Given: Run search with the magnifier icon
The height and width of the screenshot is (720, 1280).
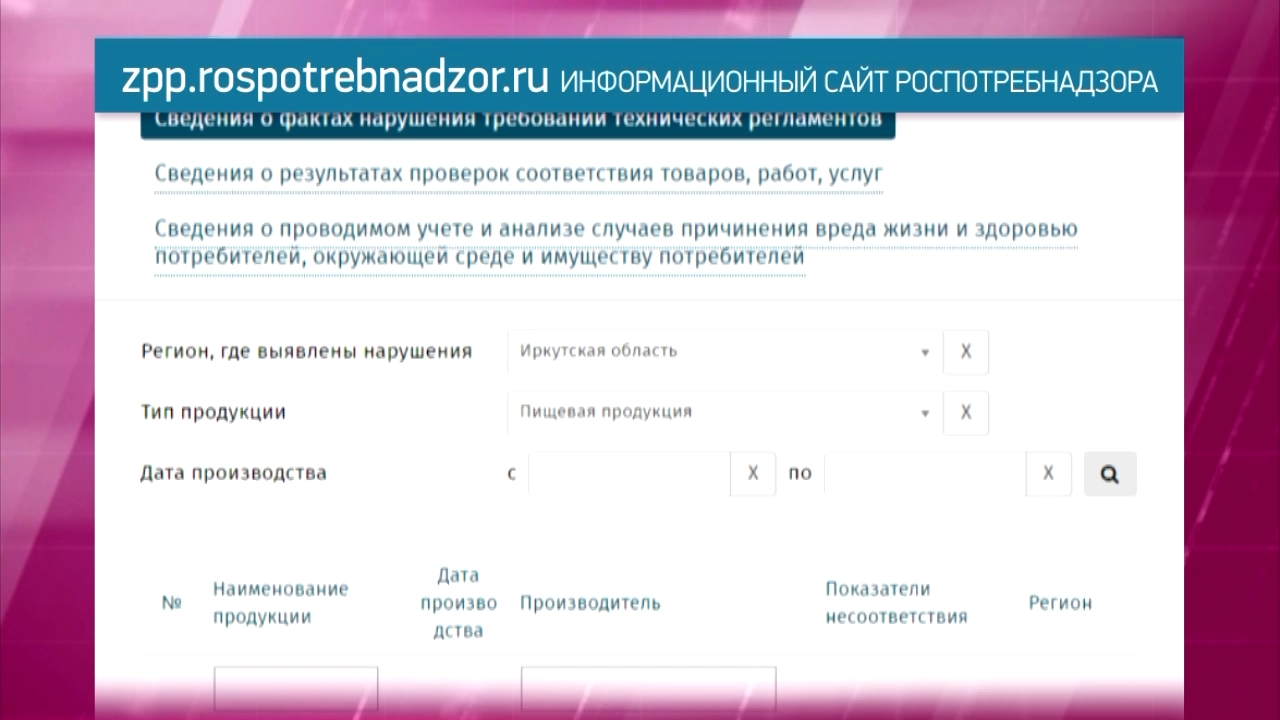Looking at the screenshot, I should pos(1110,474).
